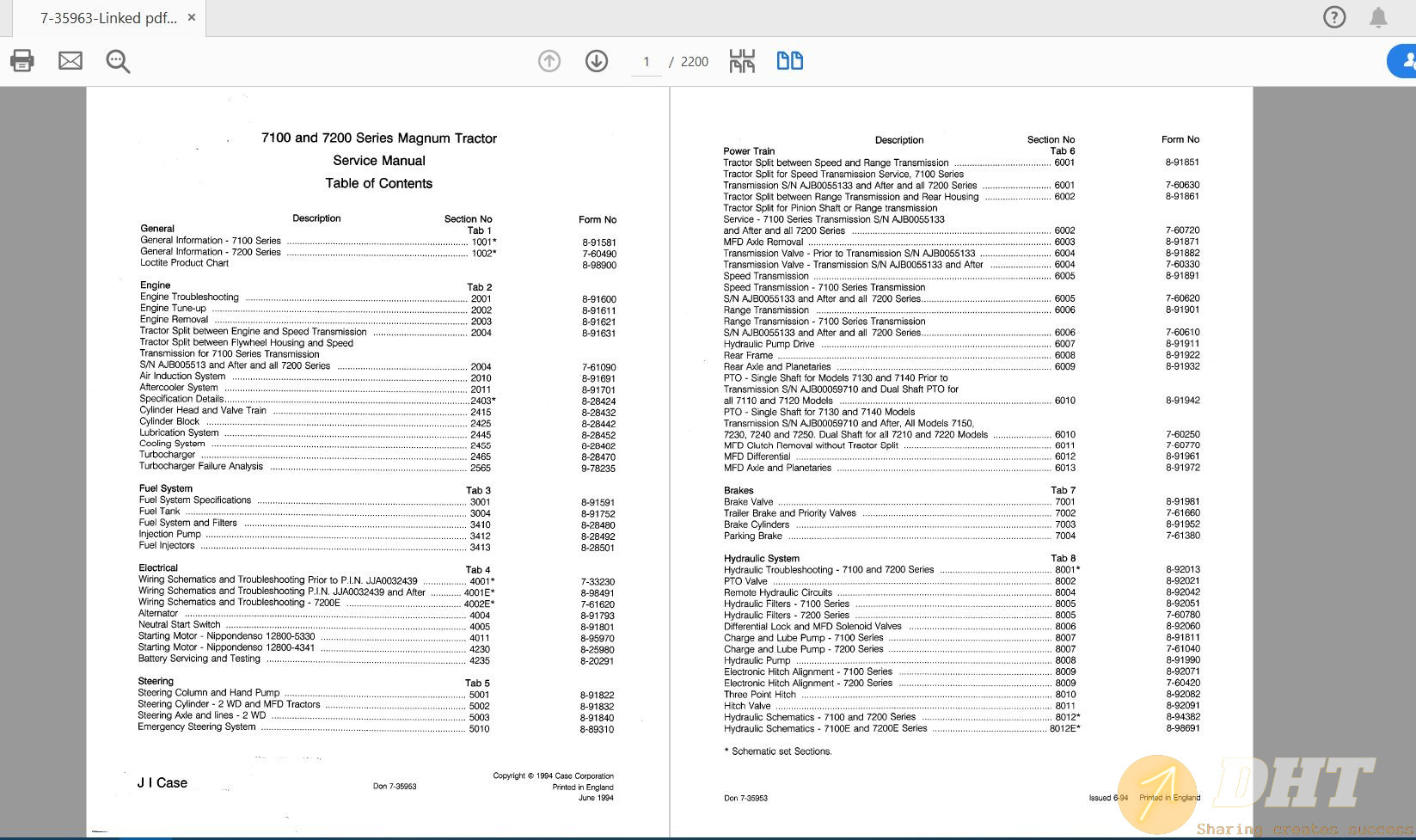Open the Emergency Steering System entry
This screenshot has height=840, width=1416.
tap(197, 727)
